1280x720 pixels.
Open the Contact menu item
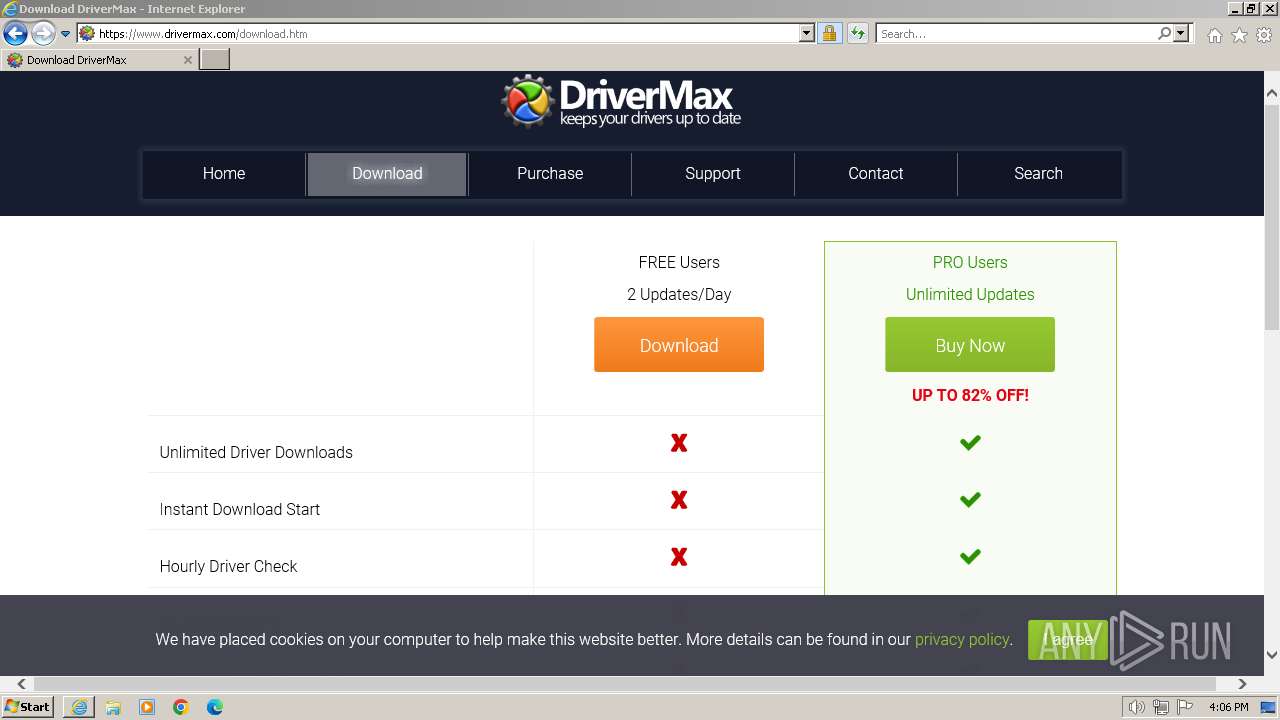pos(876,174)
